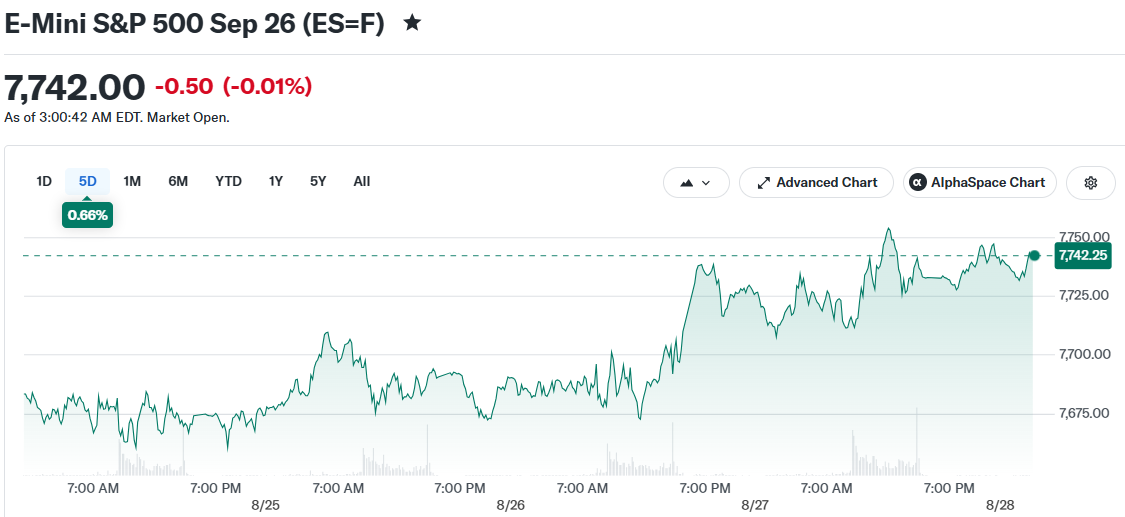1125x517 pixels.
Task: Select the 5Y time range
Action: [318, 181]
